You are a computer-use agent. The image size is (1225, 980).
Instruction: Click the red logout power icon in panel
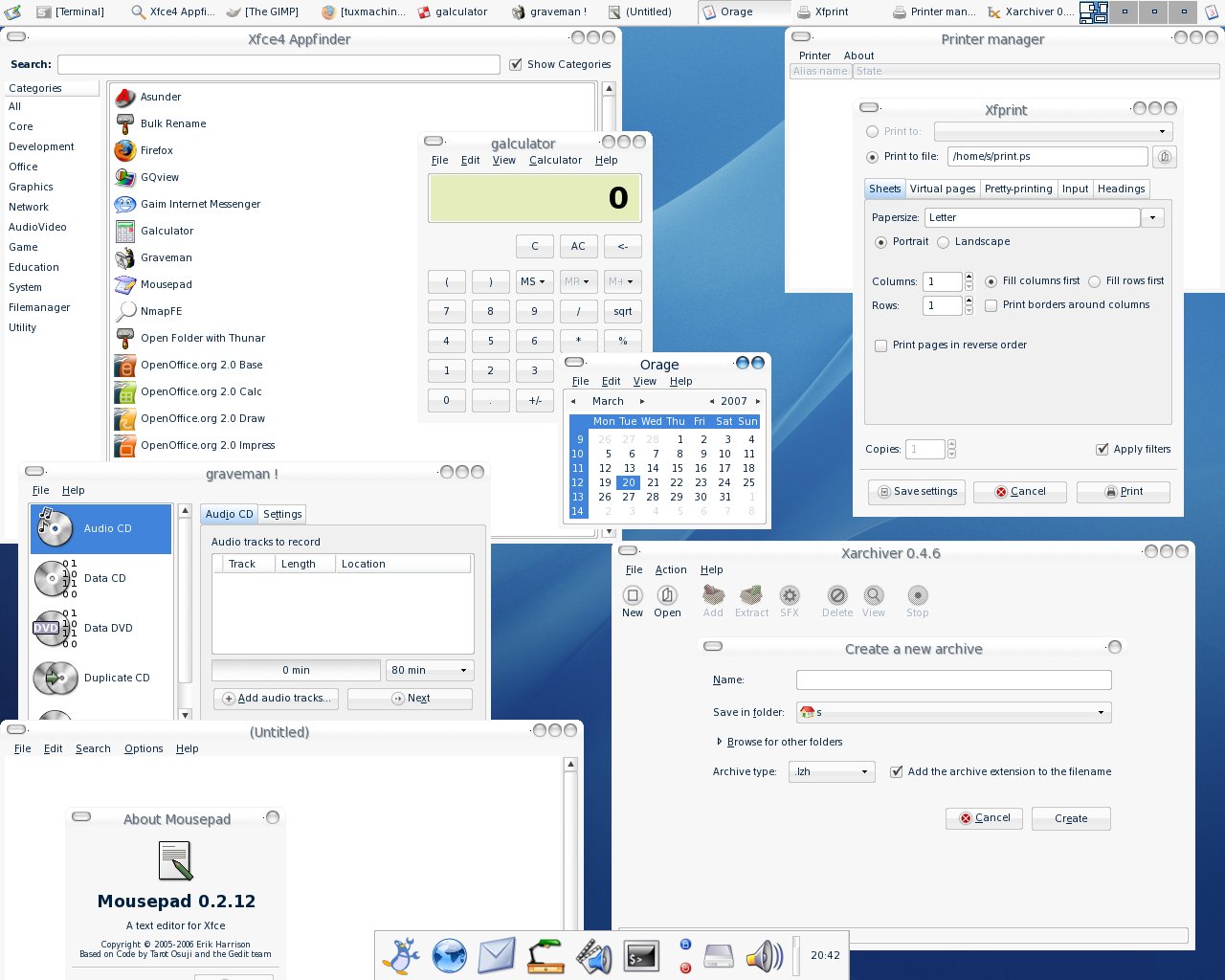(685, 968)
